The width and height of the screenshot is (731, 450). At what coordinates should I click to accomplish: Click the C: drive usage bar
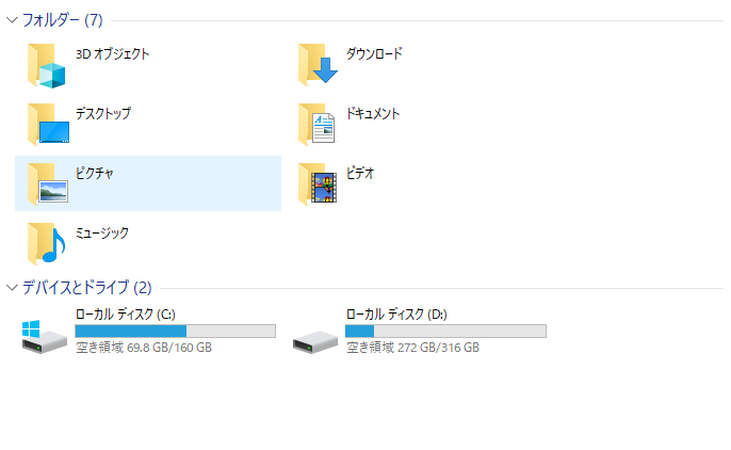coord(175,331)
